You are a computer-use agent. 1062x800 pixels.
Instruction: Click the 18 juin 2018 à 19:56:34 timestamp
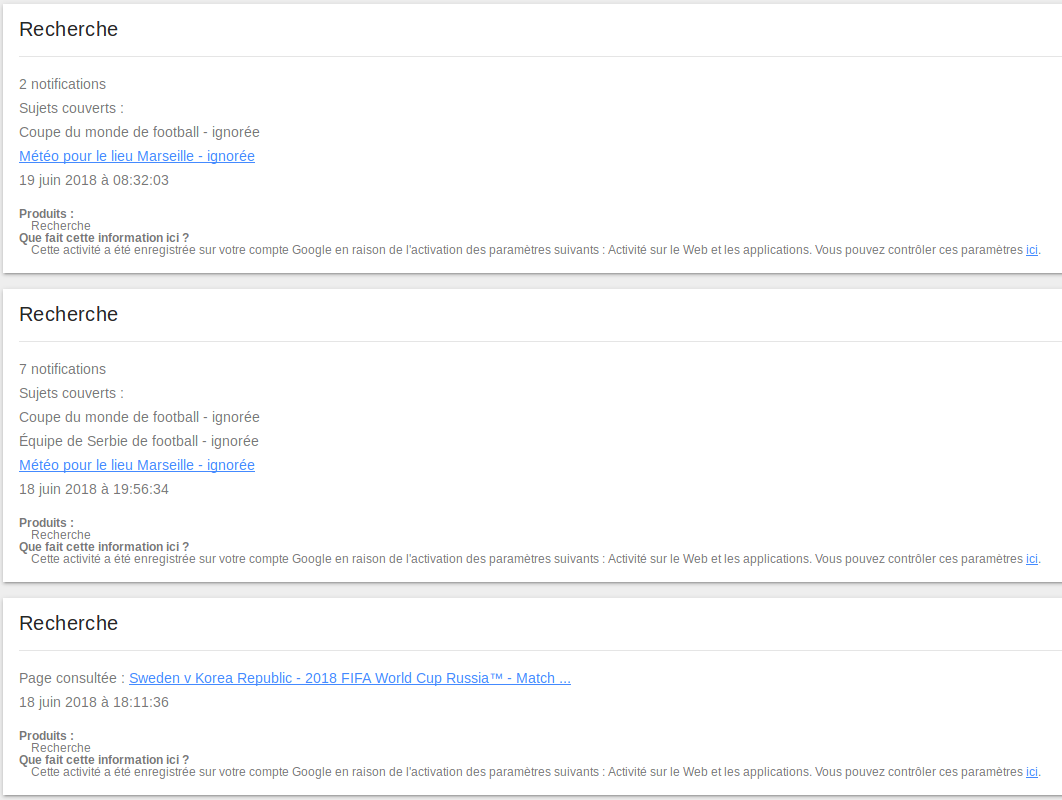coord(93,489)
